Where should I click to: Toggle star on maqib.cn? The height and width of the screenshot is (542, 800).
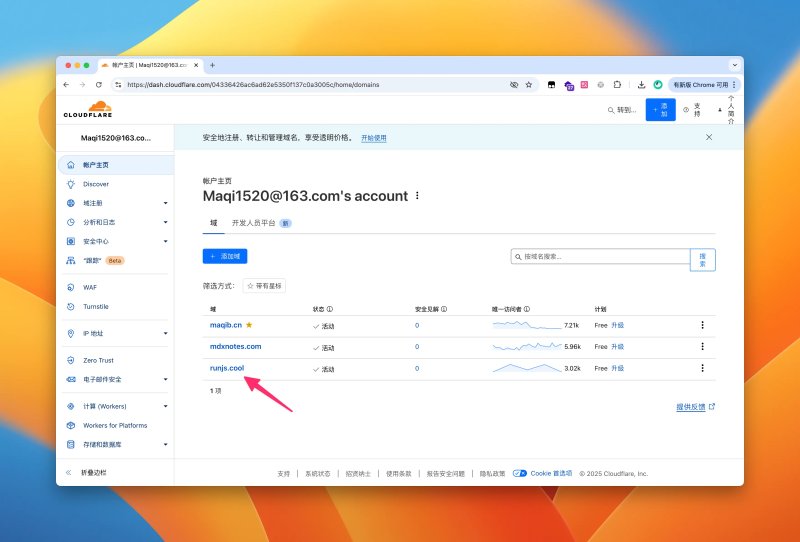point(249,325)
